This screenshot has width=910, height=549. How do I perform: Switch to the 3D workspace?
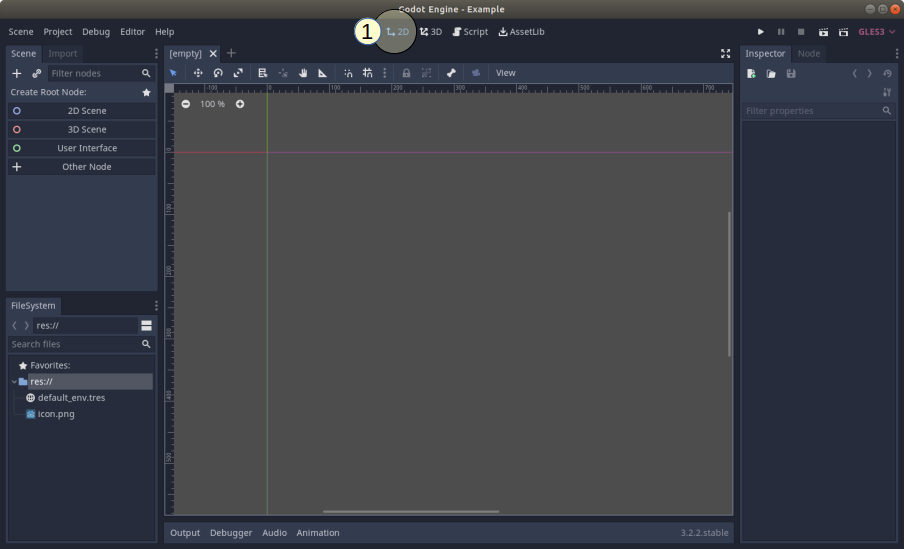[431, 32]
